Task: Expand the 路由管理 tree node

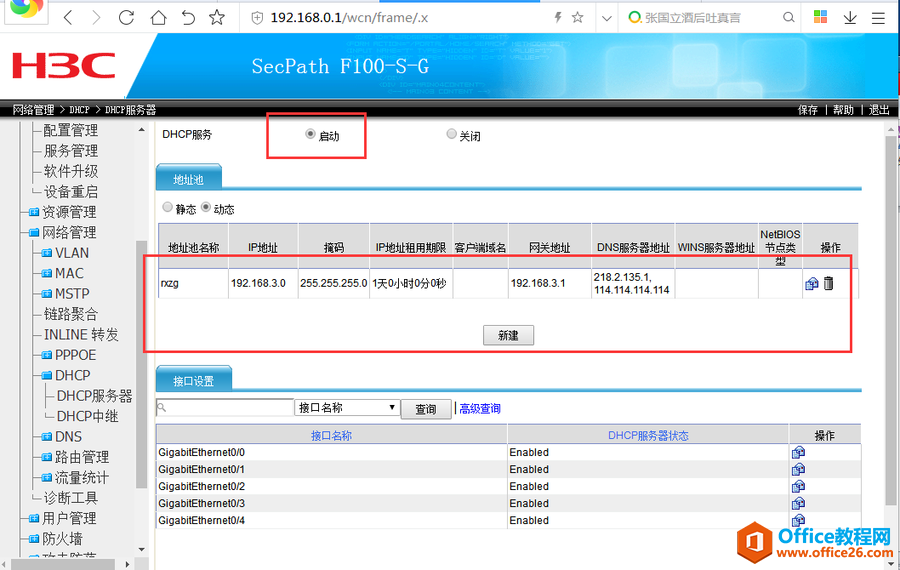Action: coord(47,457)
